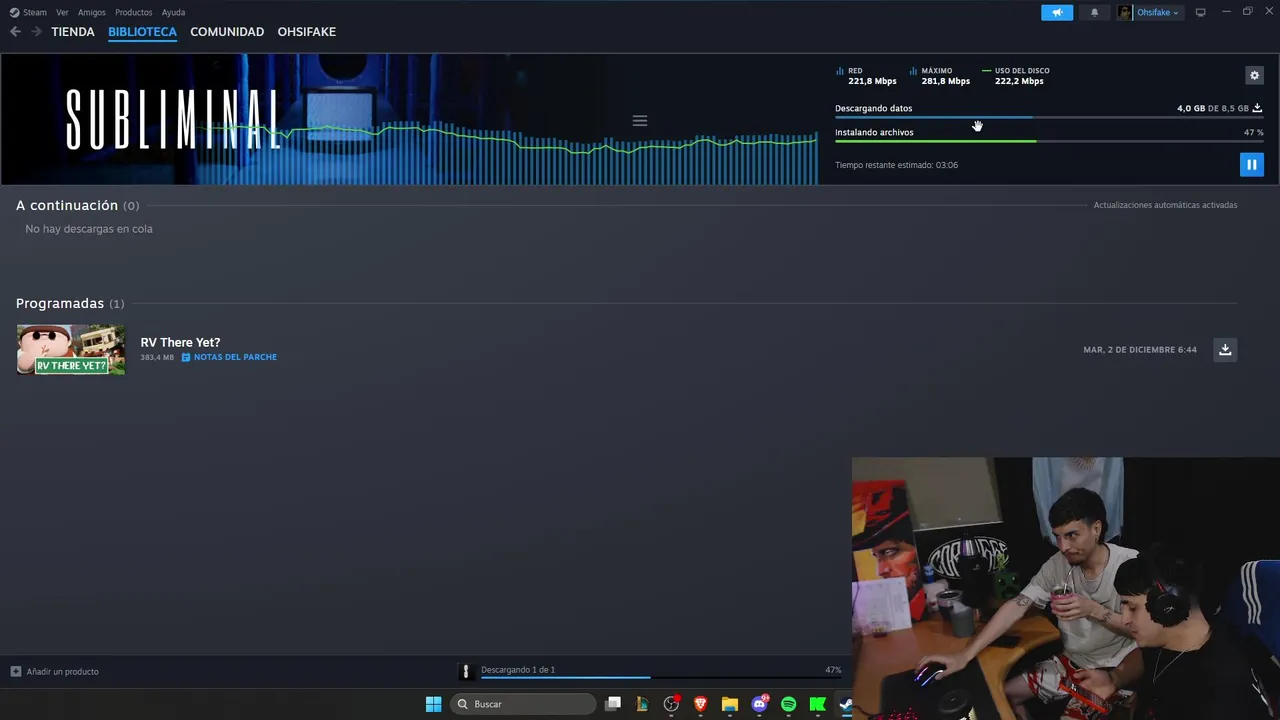Open League of Legends taskbar icon

pos(642,704)
